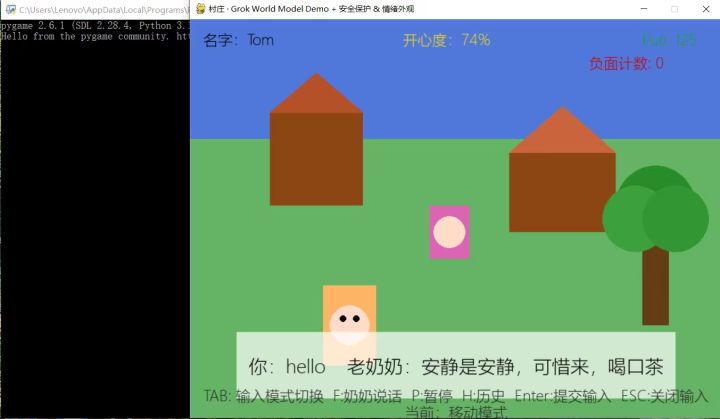Click the 'ESC:关闭输入' hint

click(x=664, y=396)
